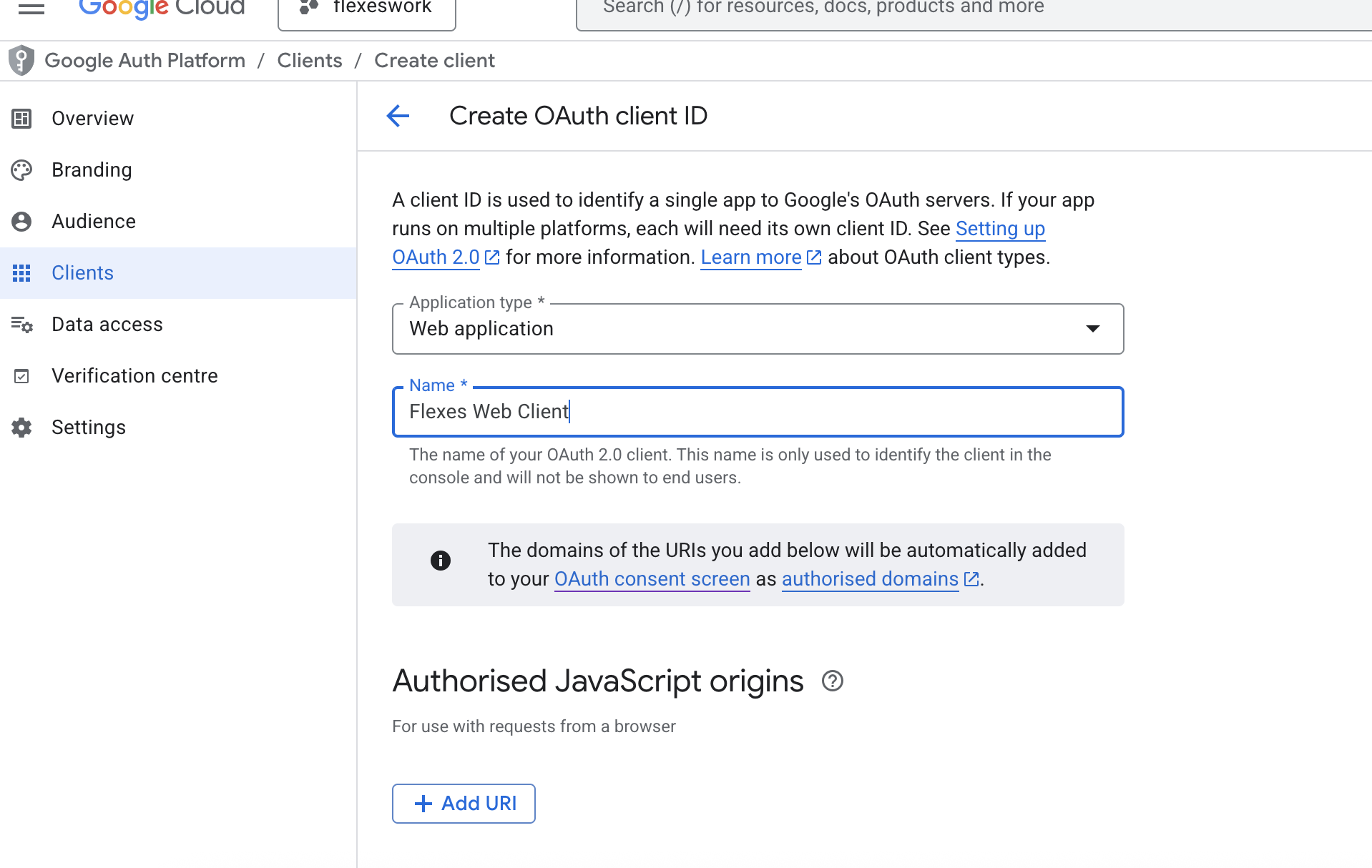Click the Settings gear icon

(21, 428)
